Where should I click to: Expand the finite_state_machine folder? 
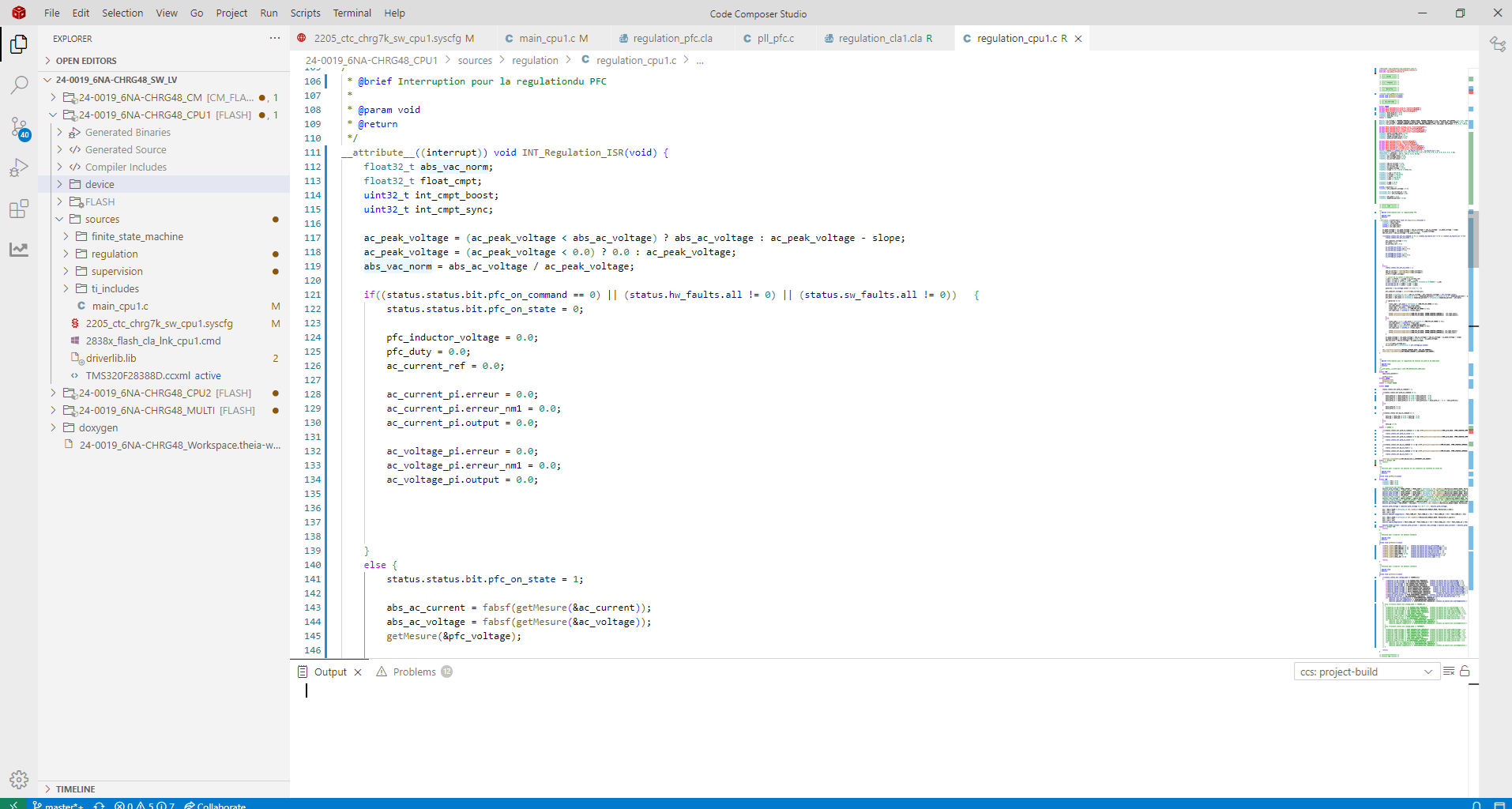(x=164, y=236)
